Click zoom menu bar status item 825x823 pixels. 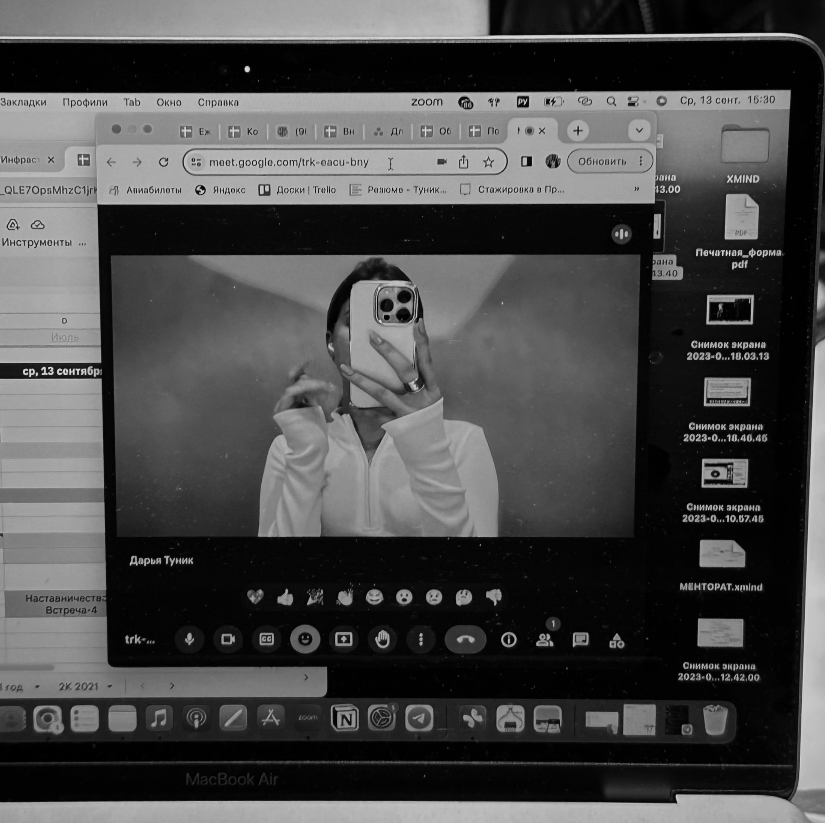pyautogui.click(x=427, y=102)
